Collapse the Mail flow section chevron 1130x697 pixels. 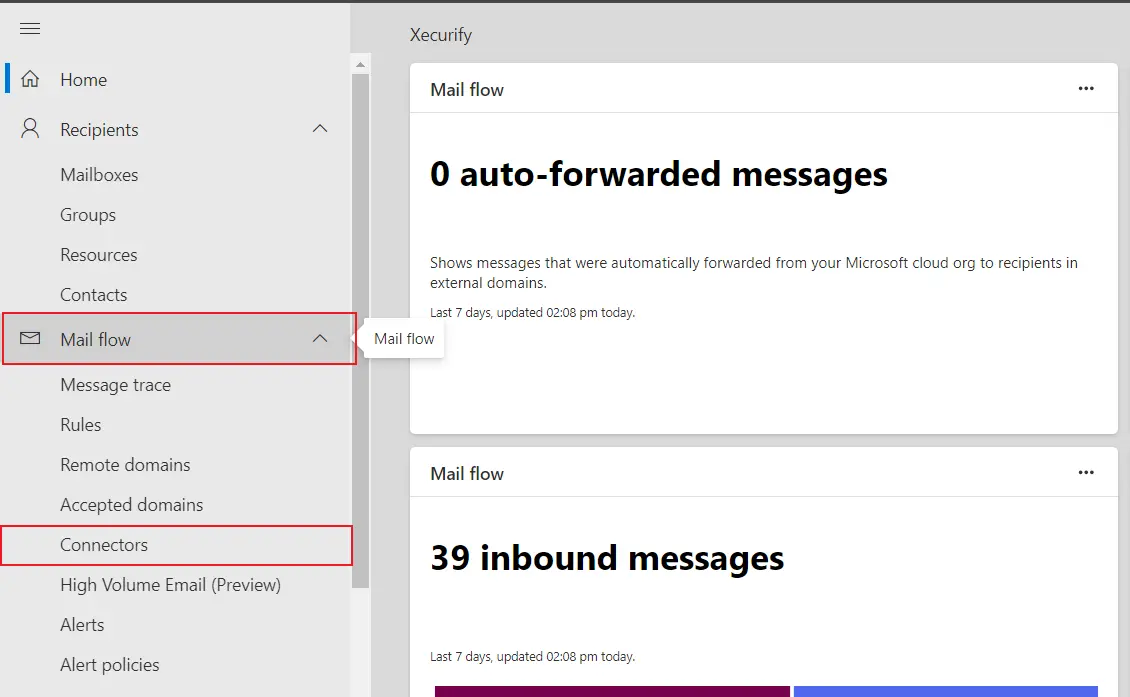(320, 339)
